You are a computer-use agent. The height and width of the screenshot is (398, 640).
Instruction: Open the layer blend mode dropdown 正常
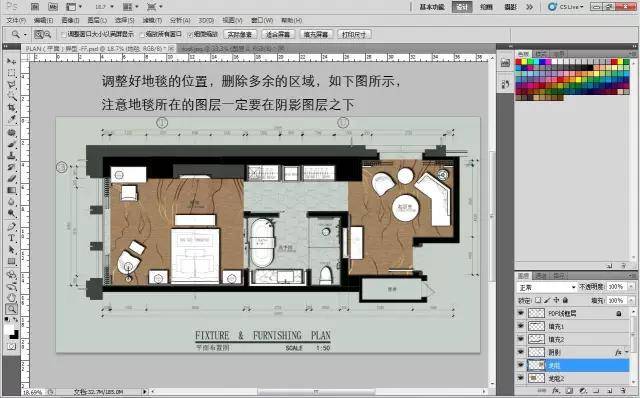(547, 287)
